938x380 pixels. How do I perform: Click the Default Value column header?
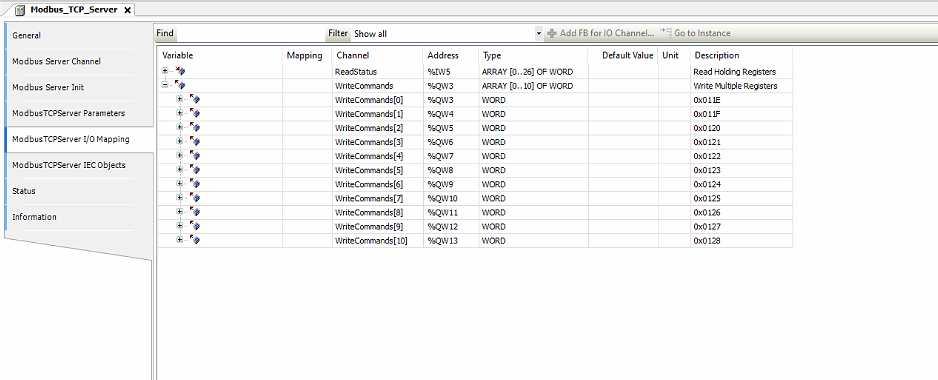pos(623,55)
